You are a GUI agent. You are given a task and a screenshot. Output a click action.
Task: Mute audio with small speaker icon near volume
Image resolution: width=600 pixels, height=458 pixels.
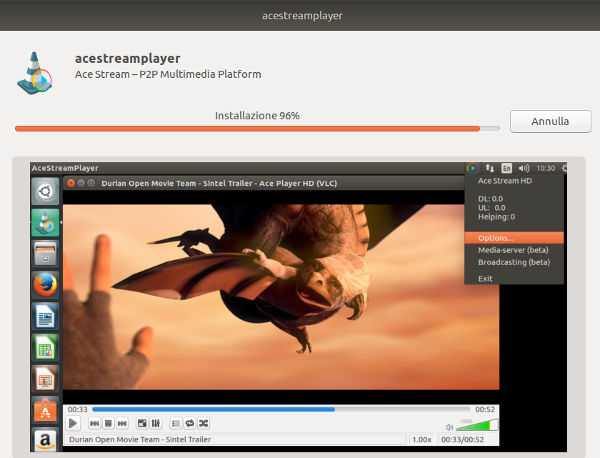(450, 427)
